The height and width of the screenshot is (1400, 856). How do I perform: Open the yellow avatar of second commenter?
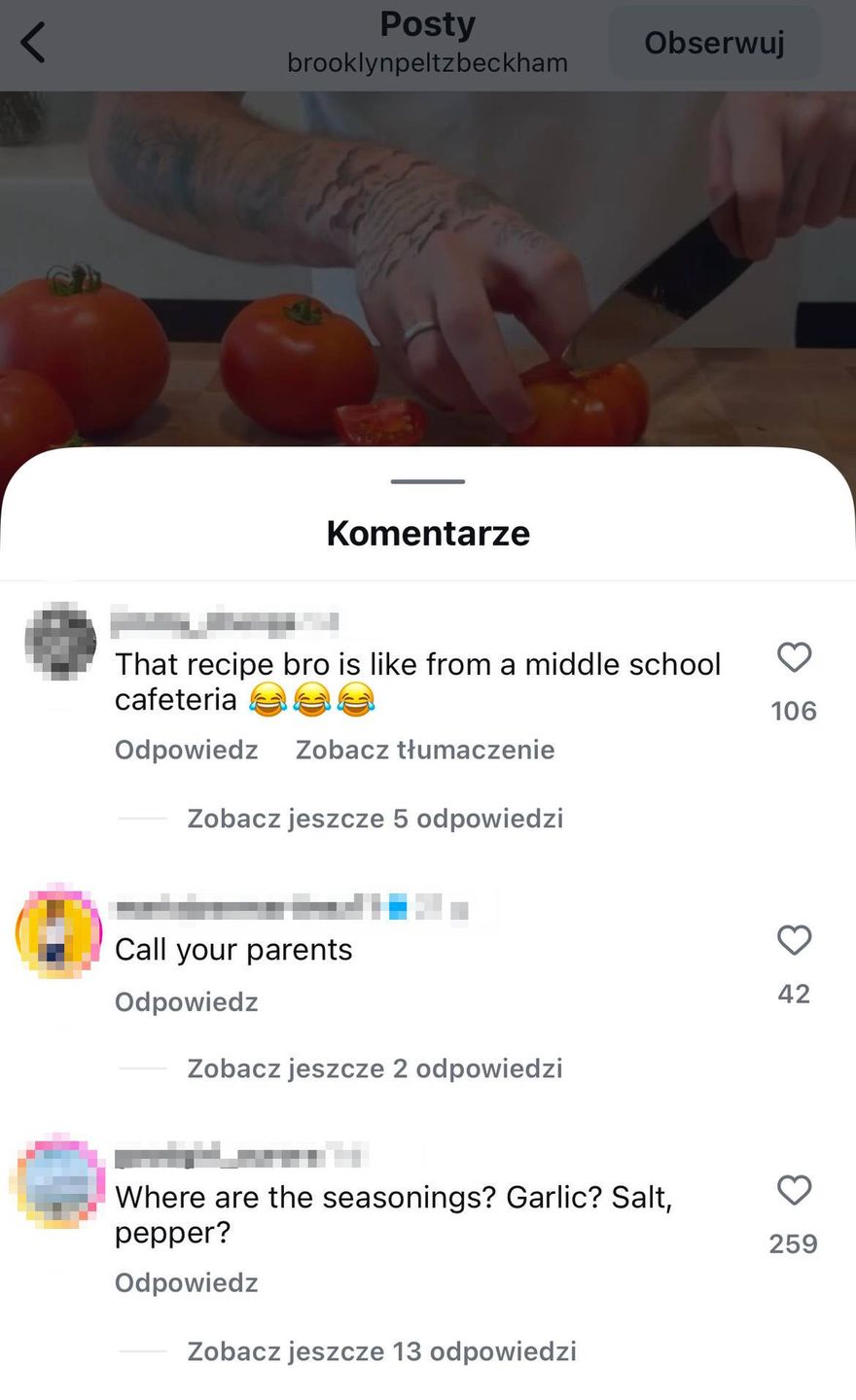point(59,931)
